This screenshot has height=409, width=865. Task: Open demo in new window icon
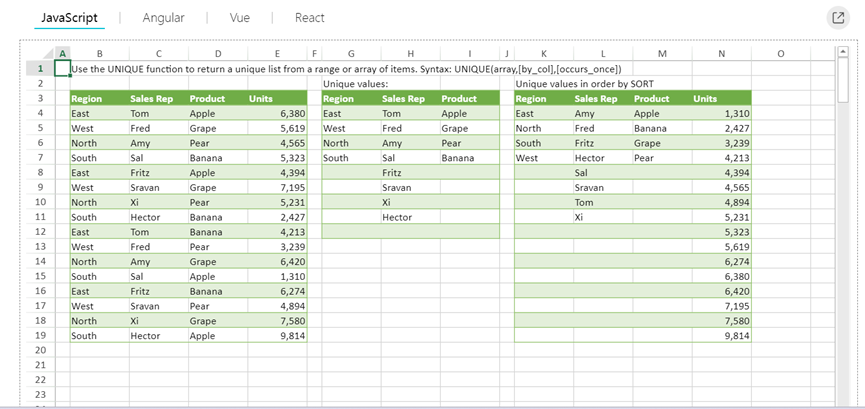[x=838, y=18]
